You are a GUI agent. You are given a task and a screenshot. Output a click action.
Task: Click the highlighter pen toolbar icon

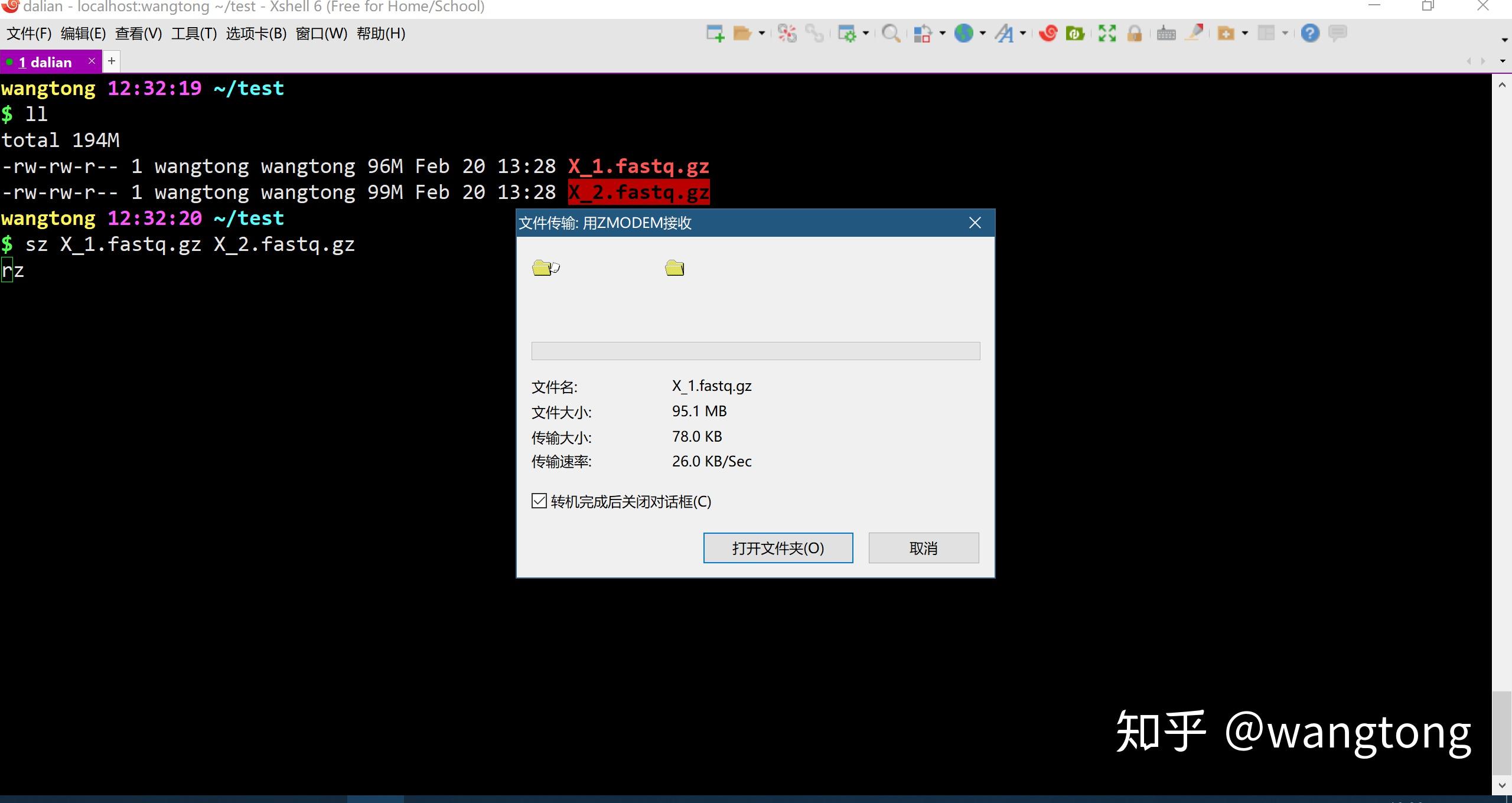(x=1195, y=32)
